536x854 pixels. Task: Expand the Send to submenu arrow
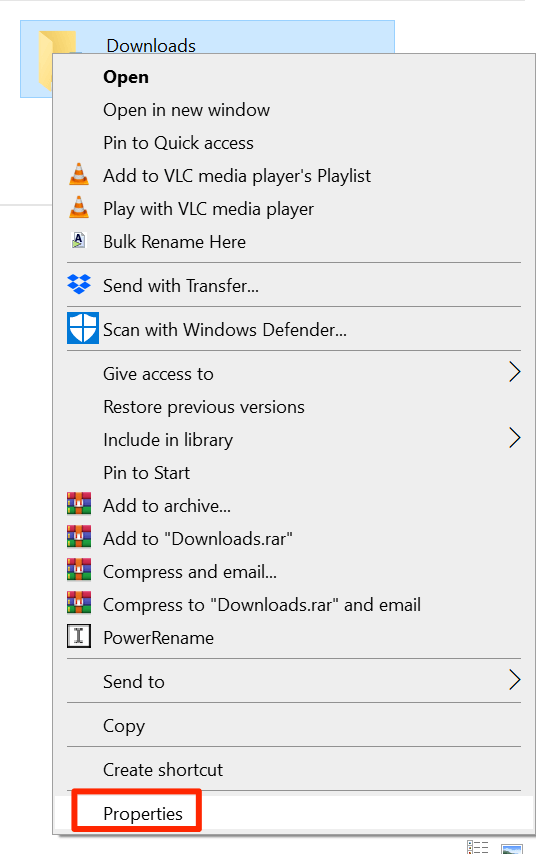515,680
